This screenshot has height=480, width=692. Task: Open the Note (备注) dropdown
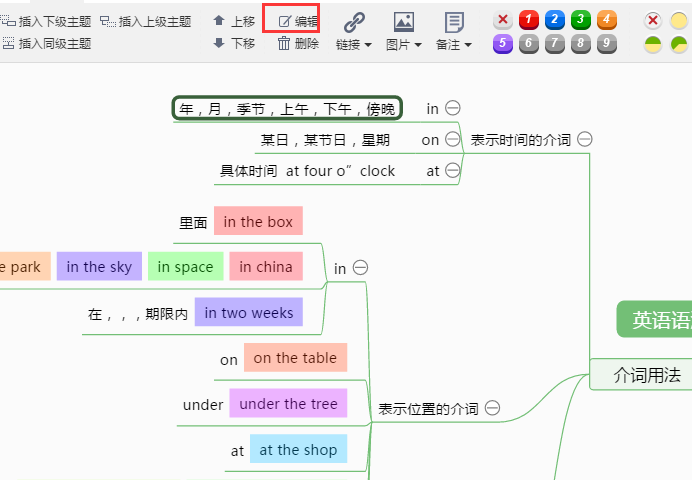(454, 45)
